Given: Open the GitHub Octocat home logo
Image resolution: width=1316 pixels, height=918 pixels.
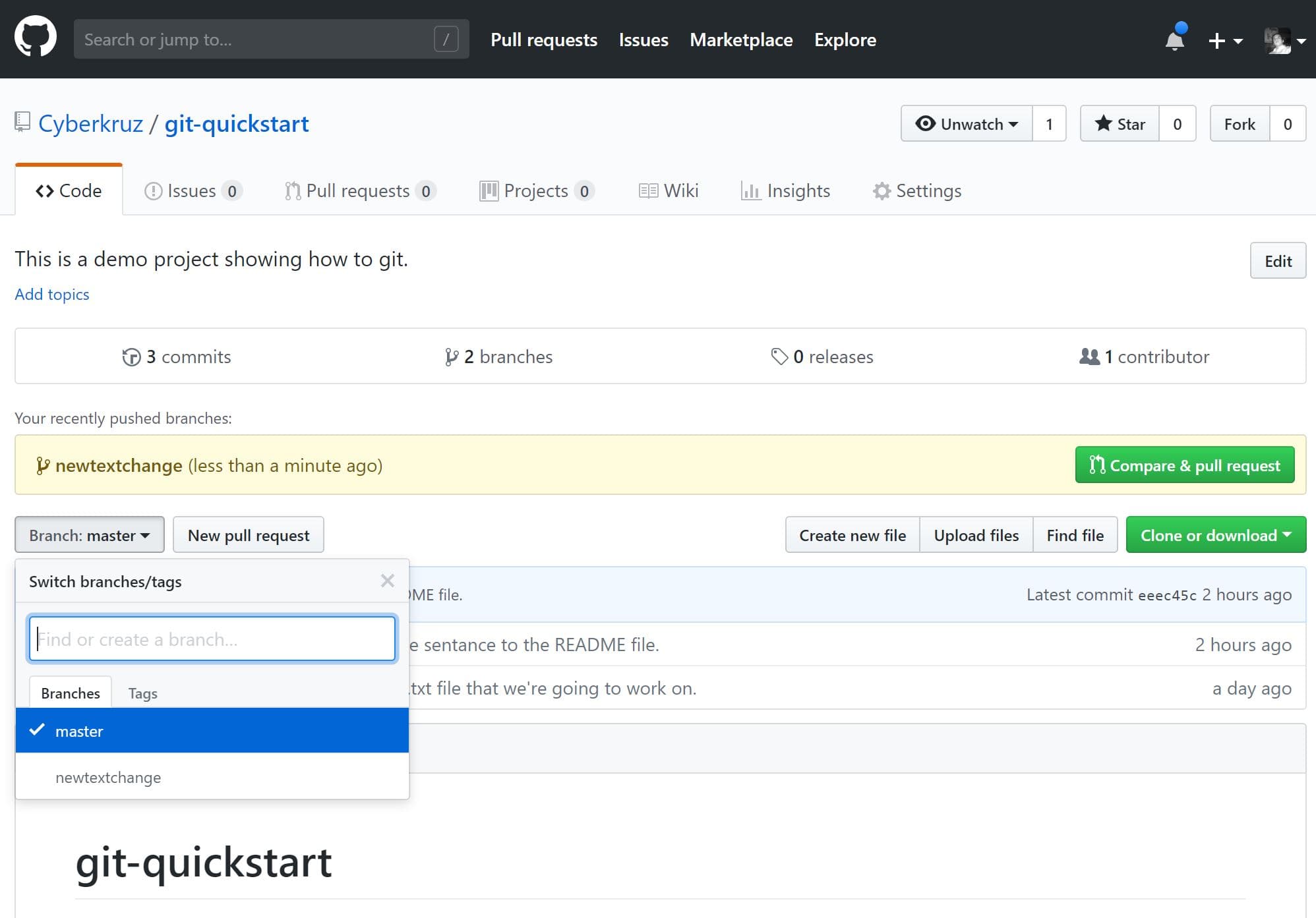Looking at the screenshot, I should 36,37.
